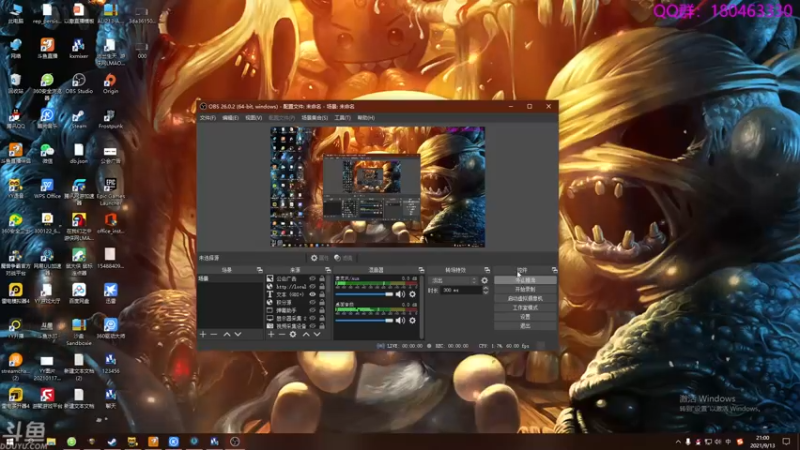The width and height of the screenshot is (800, 450).
Task: Open 桌面音频 audio settings gear
Action: point(412,320)
